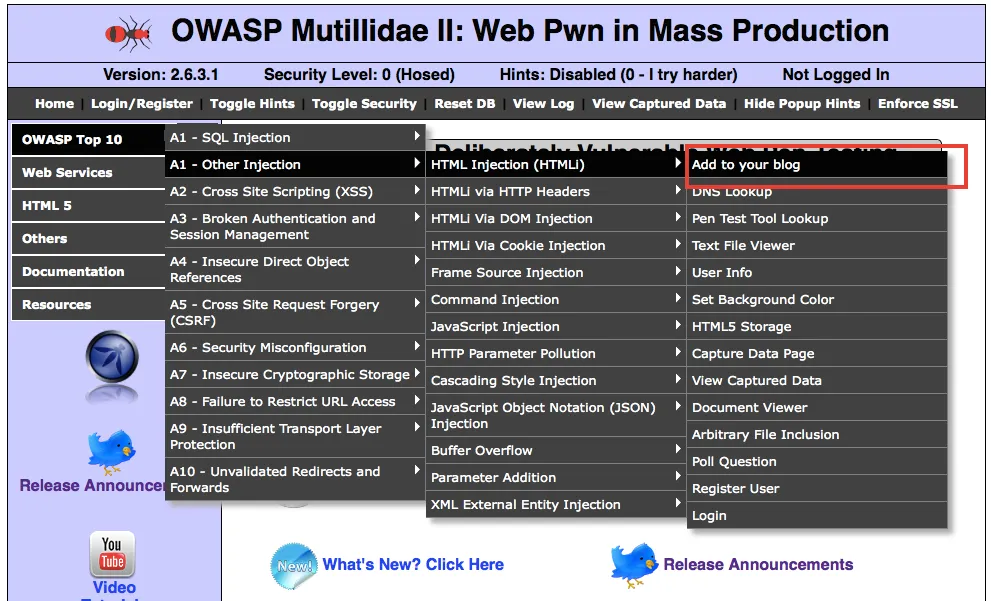Click the Twitter bird icon in sidebar
This screenshot has height=601, width=991.
tap(110, 450)
